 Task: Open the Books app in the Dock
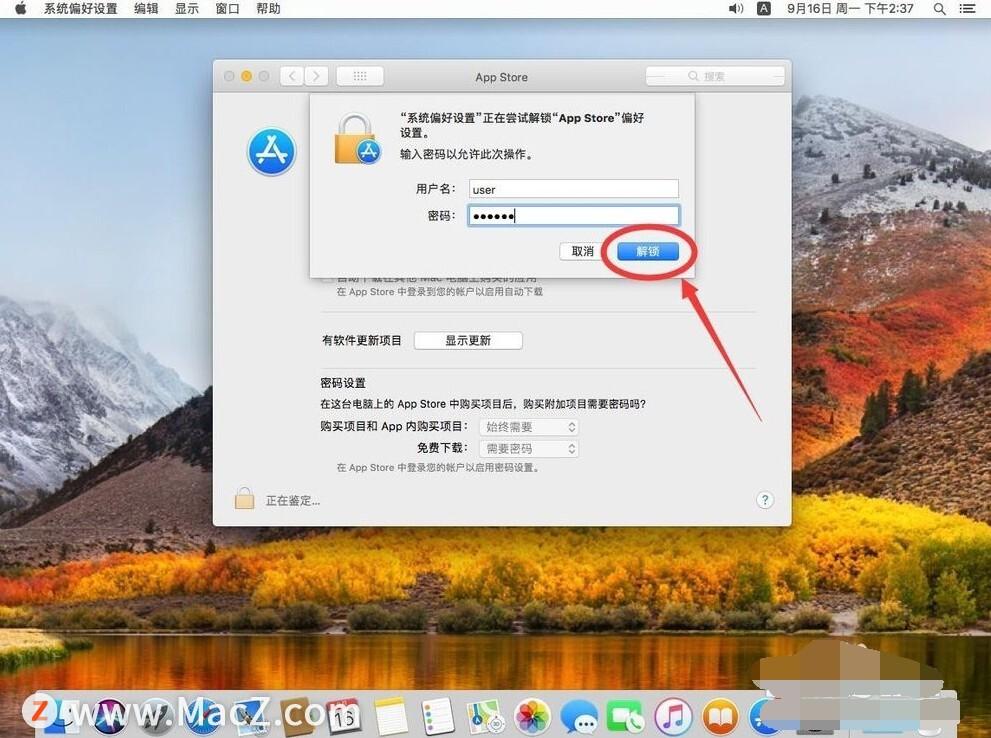point(719,715)
